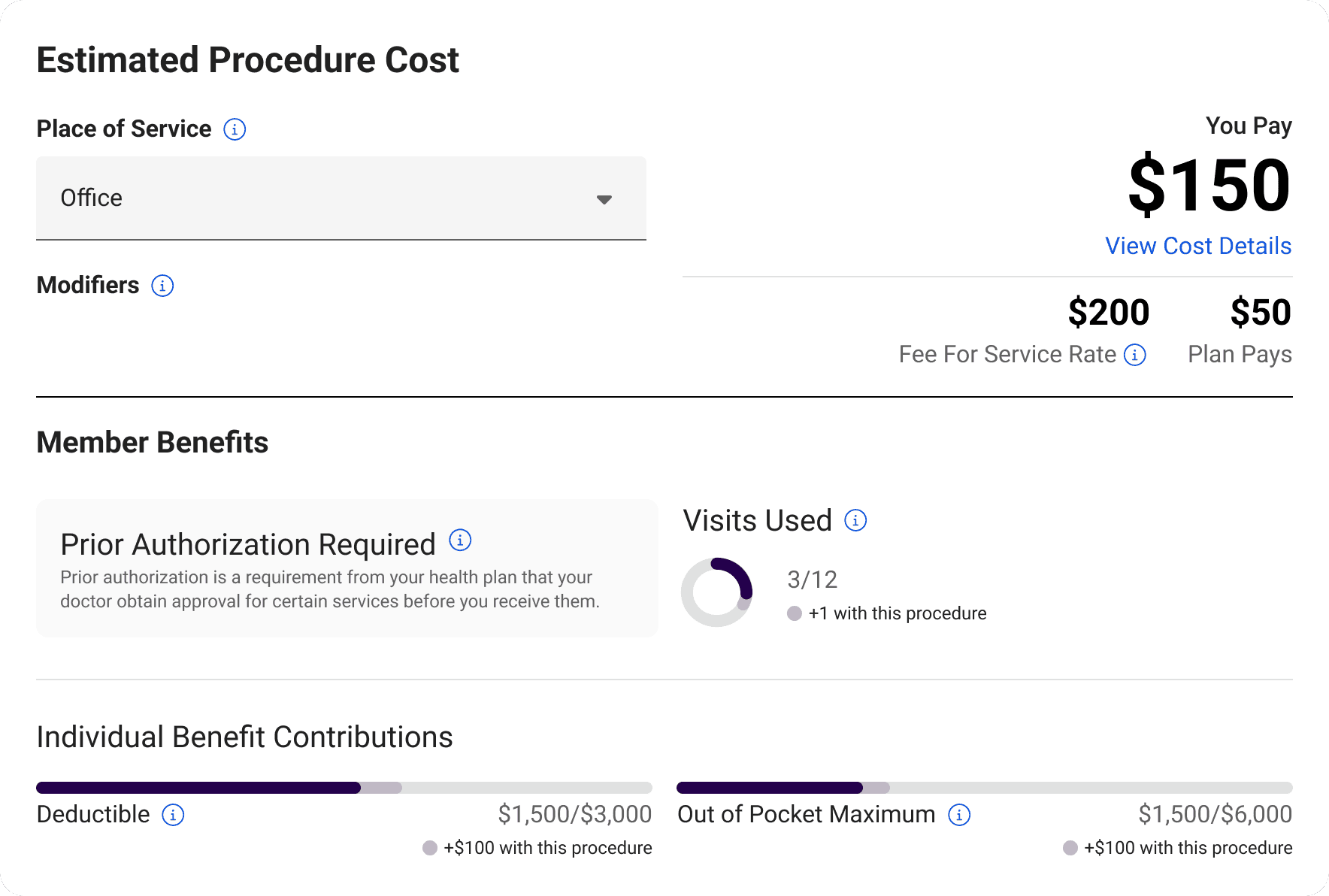1329x896 pixels.
Task: Click the $150 You Pay amount
Action: (1209, 185)
